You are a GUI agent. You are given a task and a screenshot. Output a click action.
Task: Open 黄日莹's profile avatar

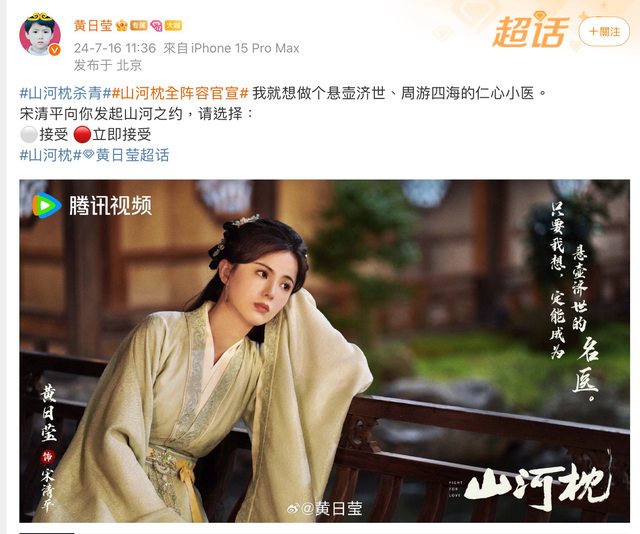point(40,34)
